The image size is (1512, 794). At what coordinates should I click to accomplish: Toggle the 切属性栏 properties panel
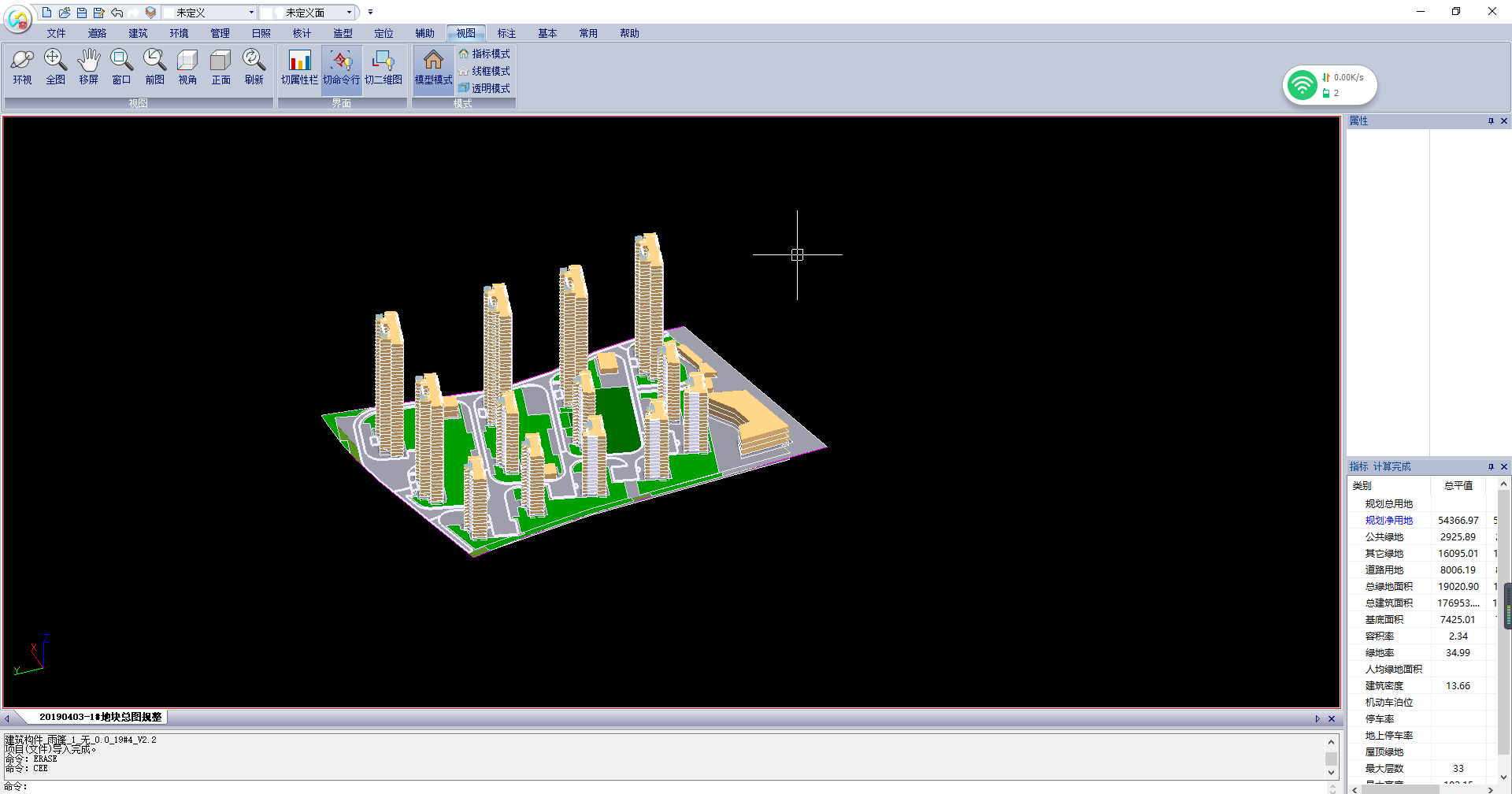pyautogui.click(x=299, y=66)
